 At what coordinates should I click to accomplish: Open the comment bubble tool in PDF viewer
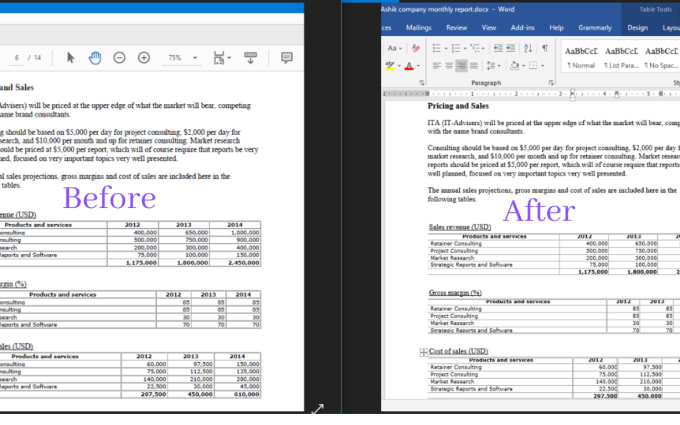287,57
